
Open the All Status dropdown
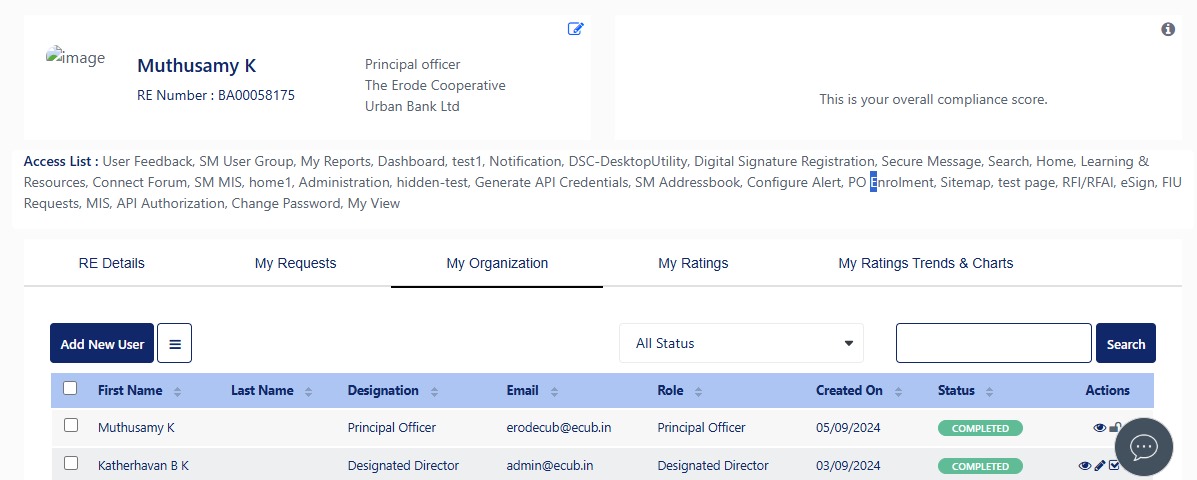tap(741, 343)
